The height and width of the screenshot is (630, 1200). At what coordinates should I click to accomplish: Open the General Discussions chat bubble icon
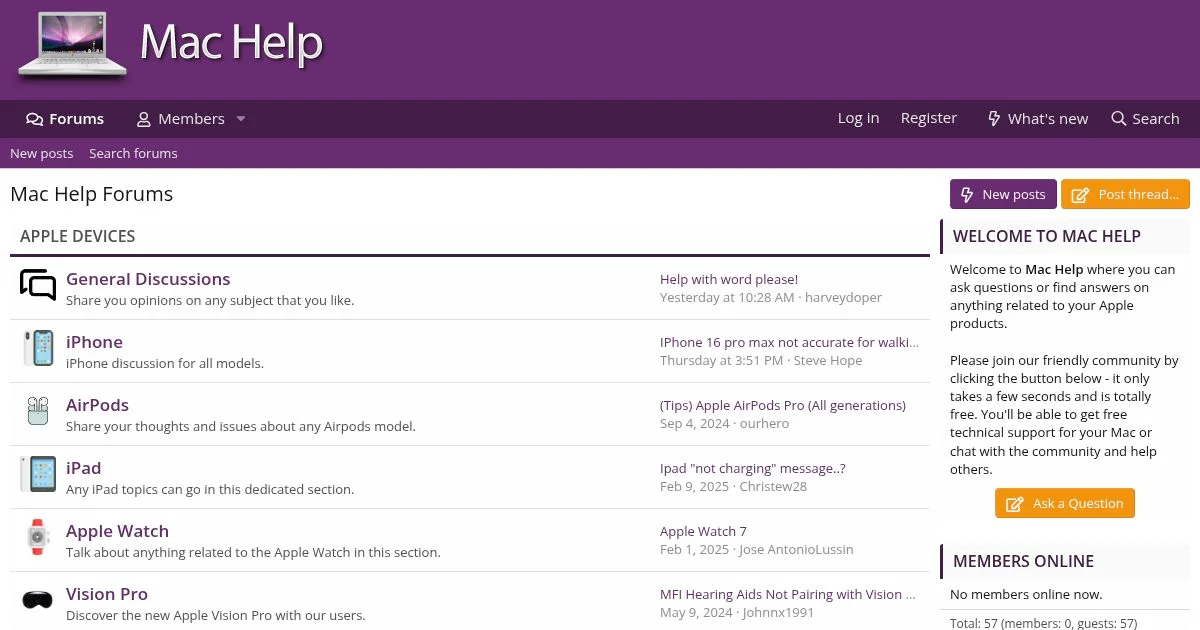point(38,286)
